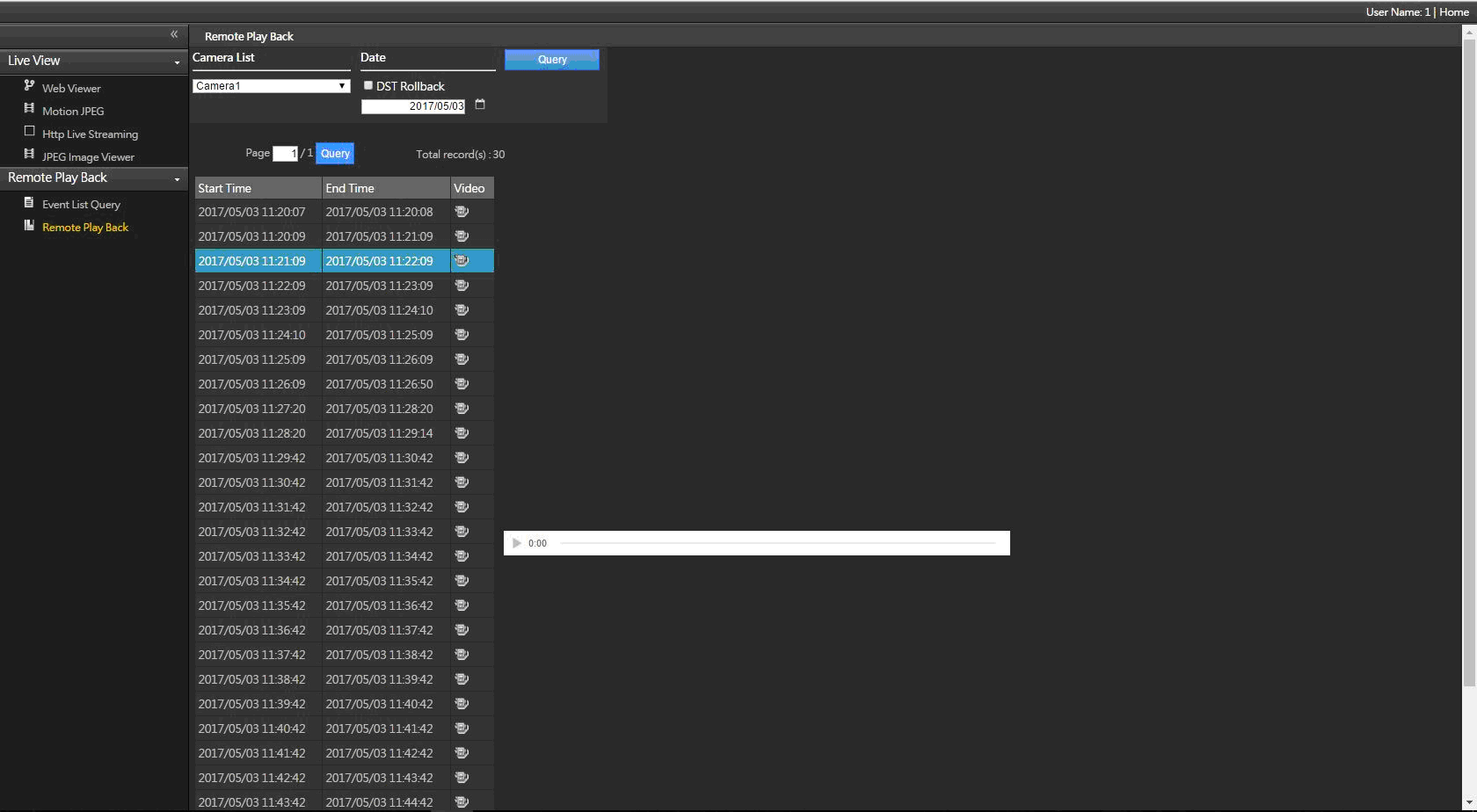
Task: Play video for recording starting 11:31:42
Action: (462, 507)
